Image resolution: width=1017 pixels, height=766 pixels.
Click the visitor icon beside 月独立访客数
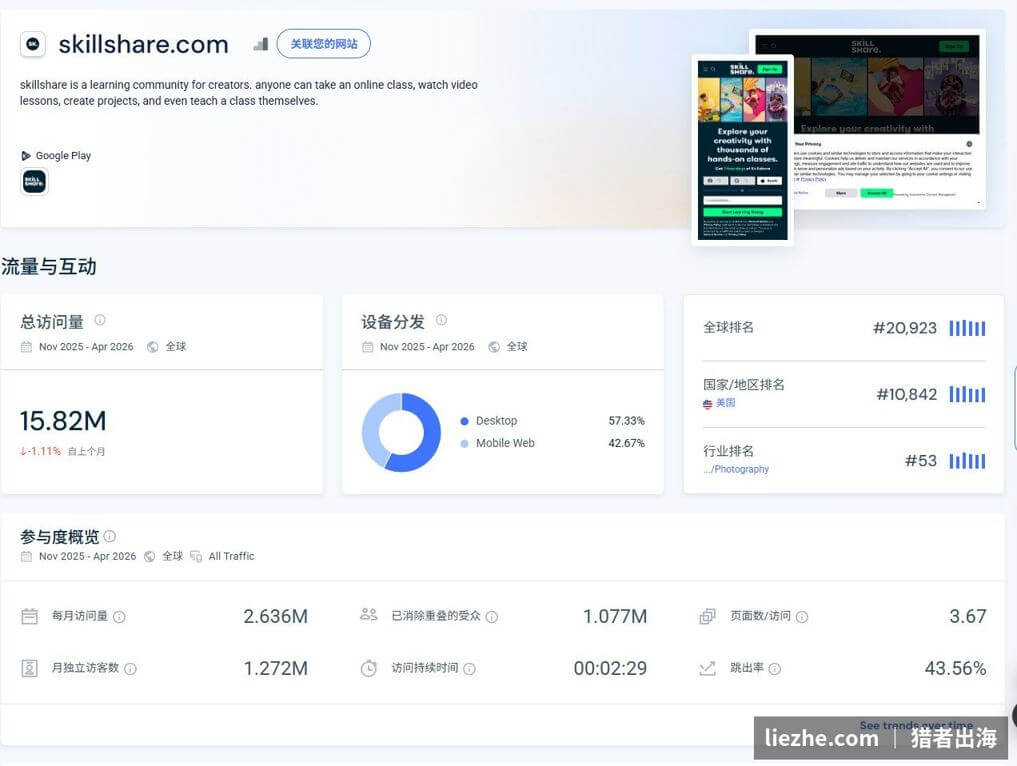(x=30, y=668)
